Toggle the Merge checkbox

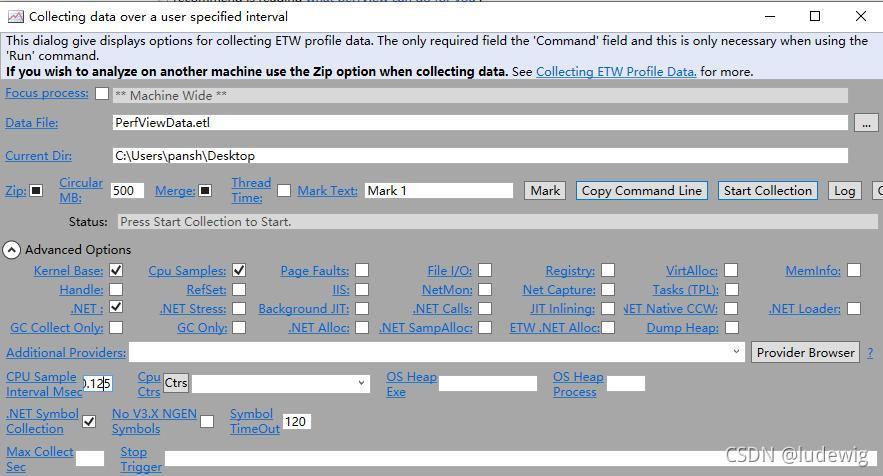pos(205,190)
